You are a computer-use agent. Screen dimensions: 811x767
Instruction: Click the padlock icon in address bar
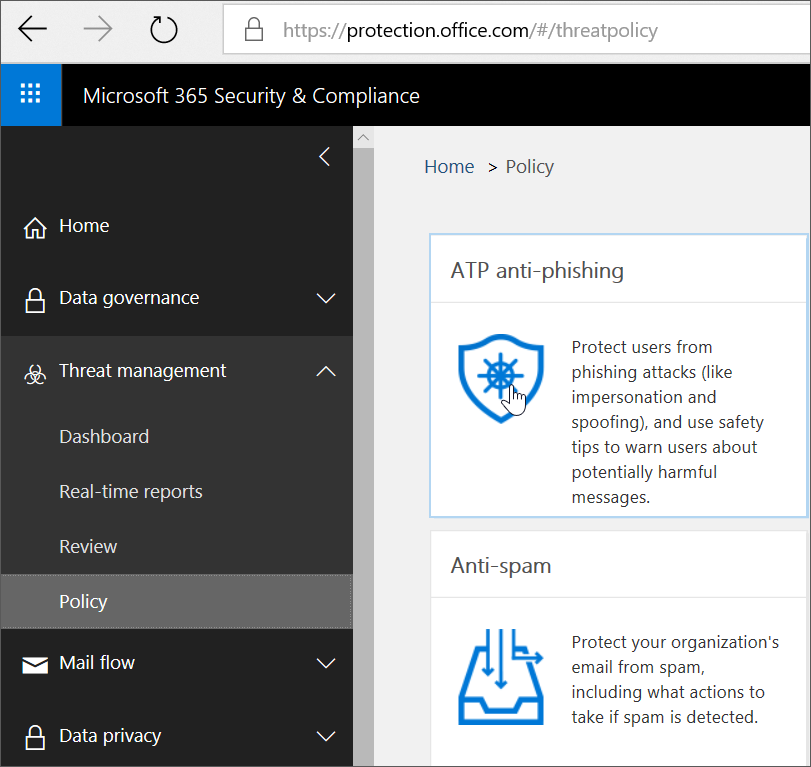[253, 29]
